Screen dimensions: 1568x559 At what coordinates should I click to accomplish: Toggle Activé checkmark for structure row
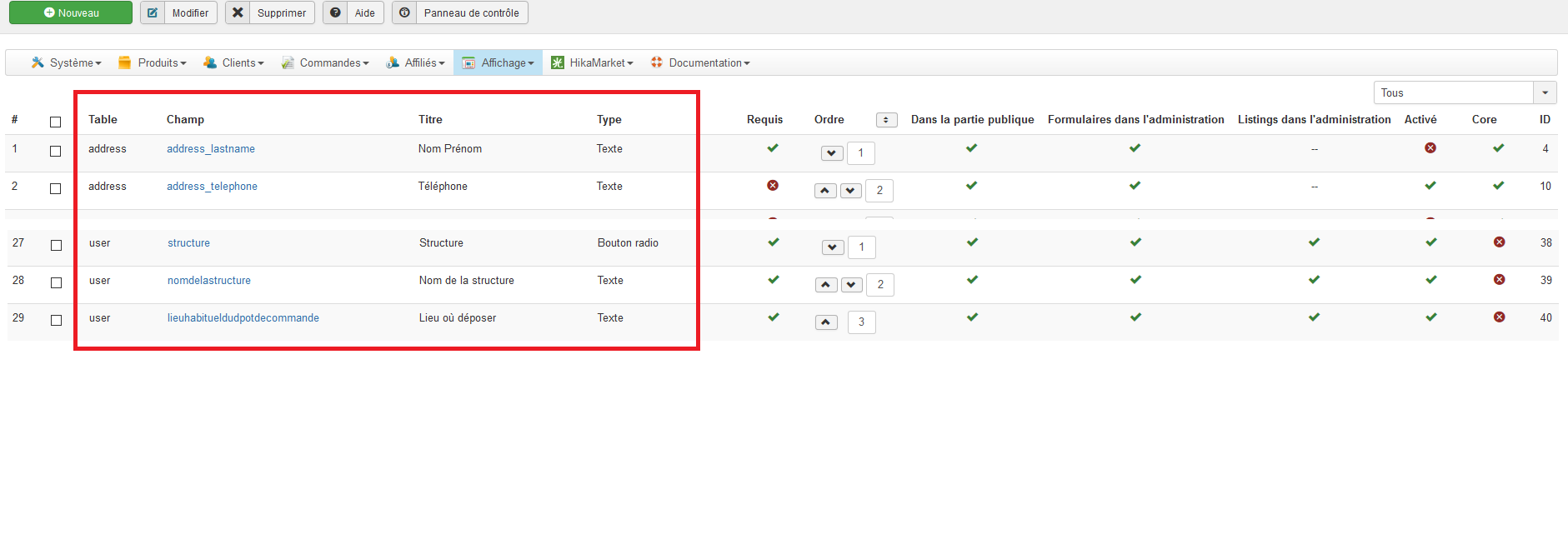click(1431, 242)
